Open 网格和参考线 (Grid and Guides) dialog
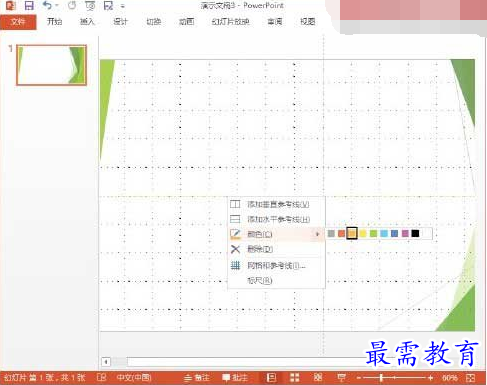Viewport: 487px width, 385px height. click(x=276, y=266)
